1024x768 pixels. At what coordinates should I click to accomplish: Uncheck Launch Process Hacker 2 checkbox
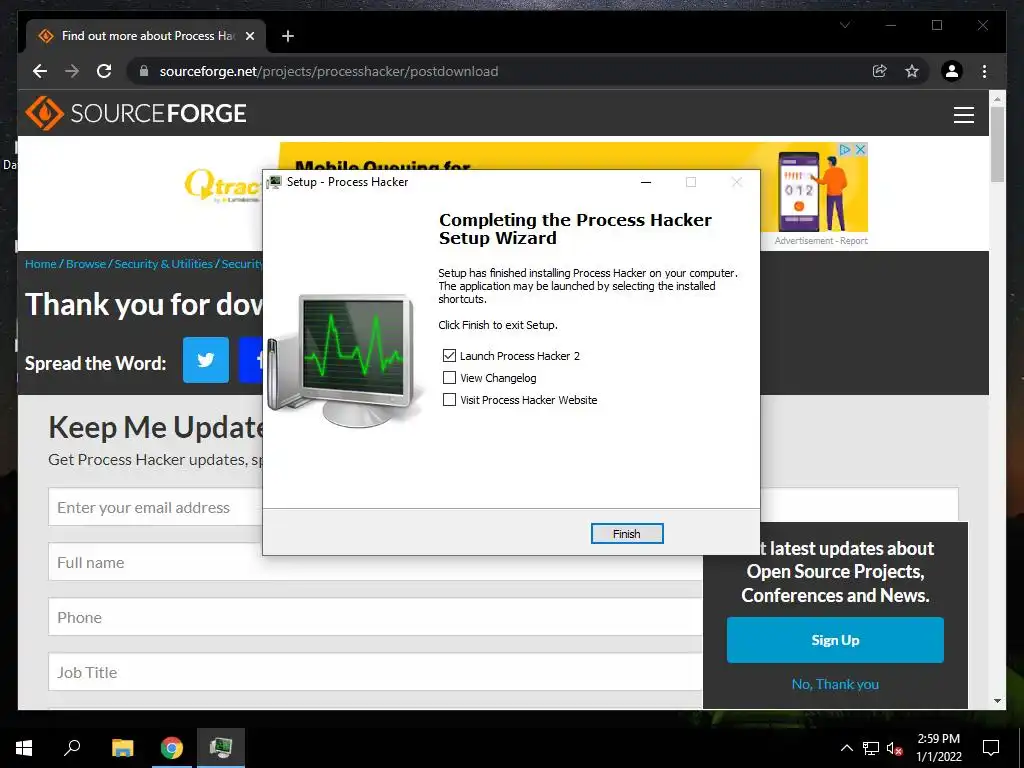click(x=449, y=355)
